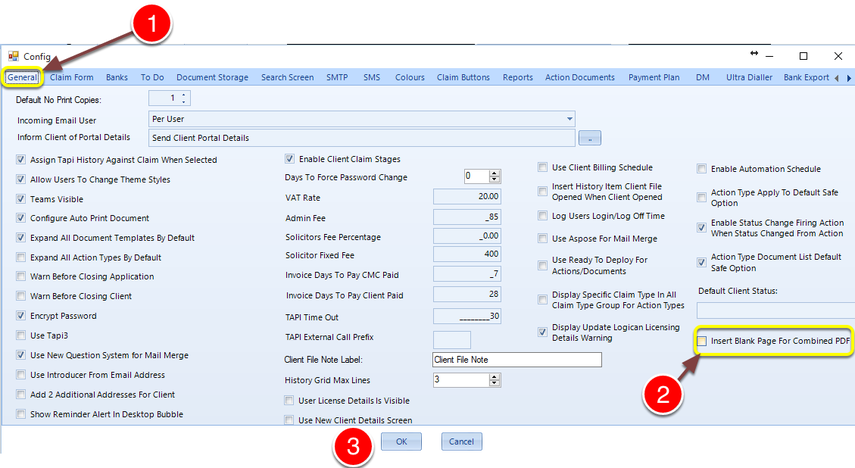Check Use Aspose For Mail Merge

pyautogui.click(x=543, y=238)
